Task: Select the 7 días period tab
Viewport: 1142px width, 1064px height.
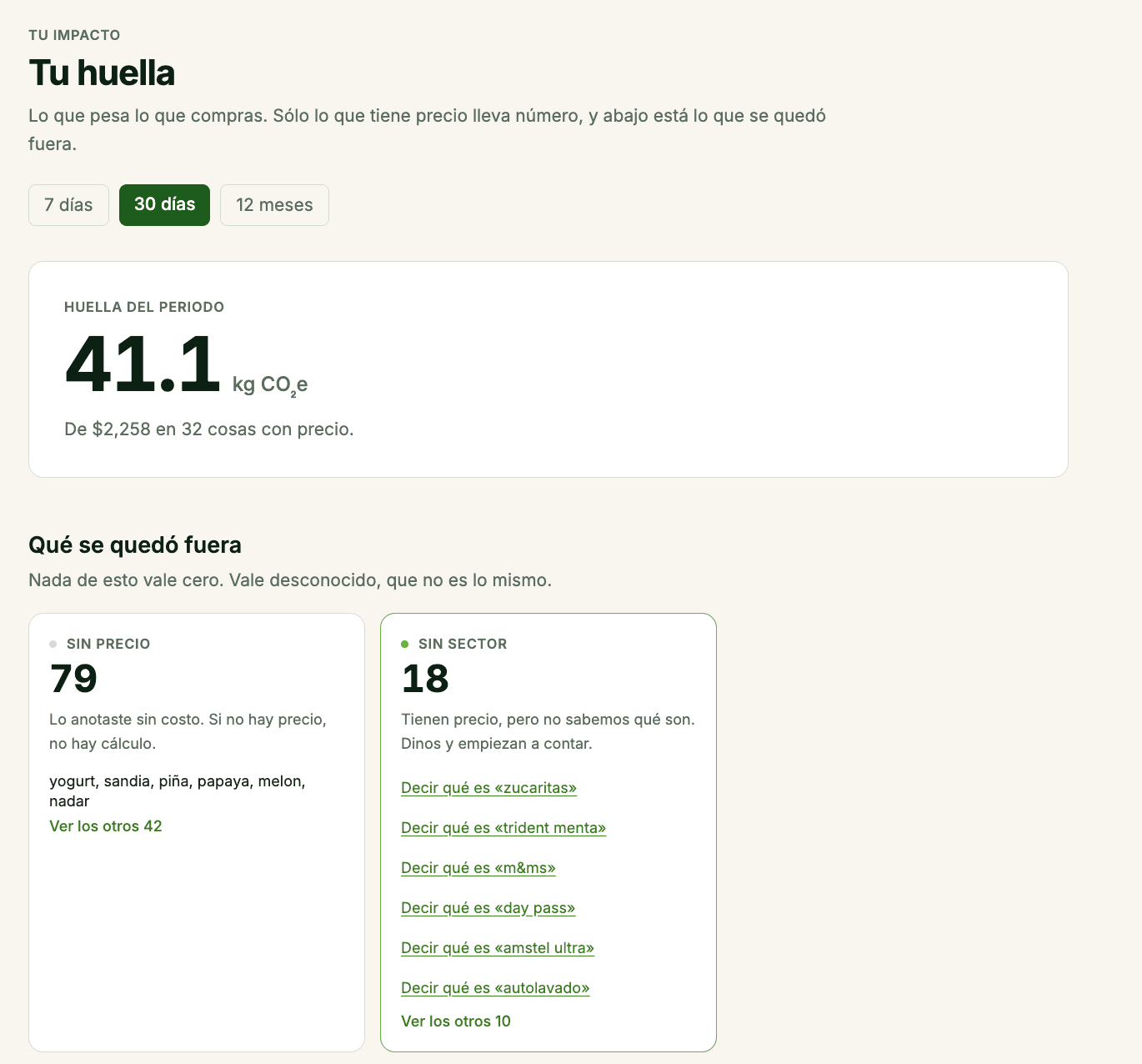Action: (68, 205)
